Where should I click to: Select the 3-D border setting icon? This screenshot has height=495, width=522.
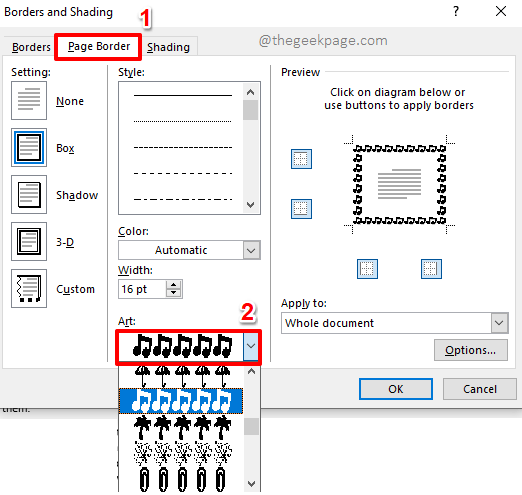coord(29,241)
